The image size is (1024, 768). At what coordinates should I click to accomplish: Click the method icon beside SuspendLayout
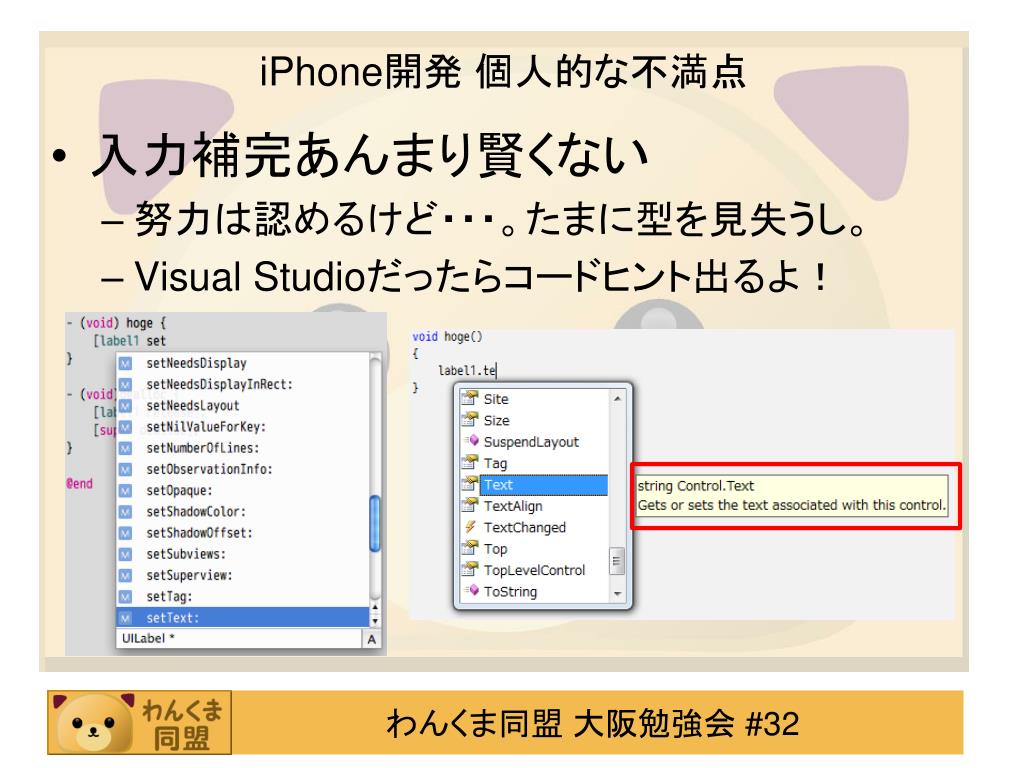pyautogui.click(x=471, y=441)
